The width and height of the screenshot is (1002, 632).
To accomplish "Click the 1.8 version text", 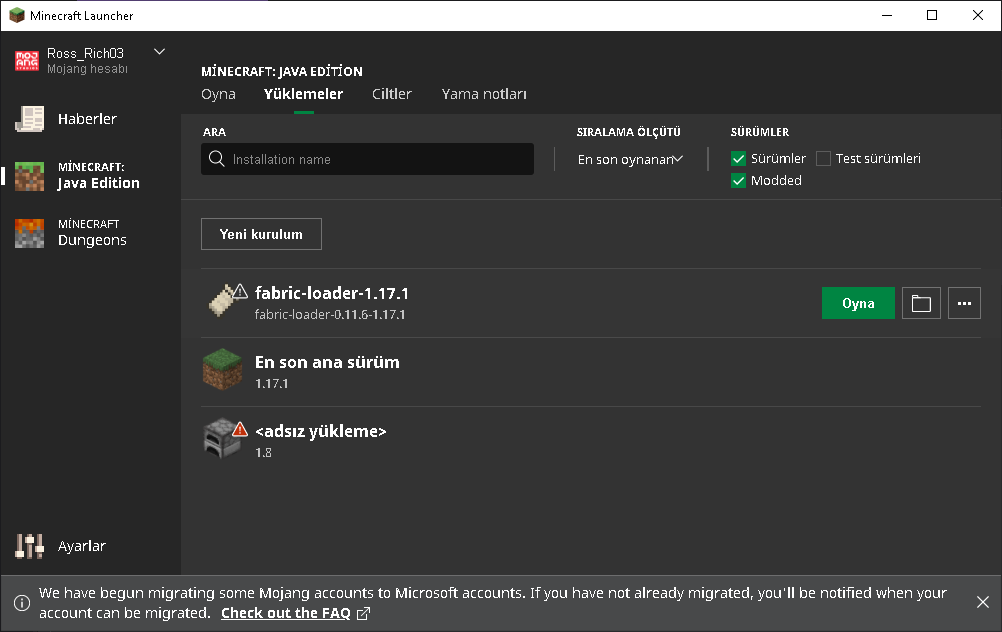I will coord(263,452).
